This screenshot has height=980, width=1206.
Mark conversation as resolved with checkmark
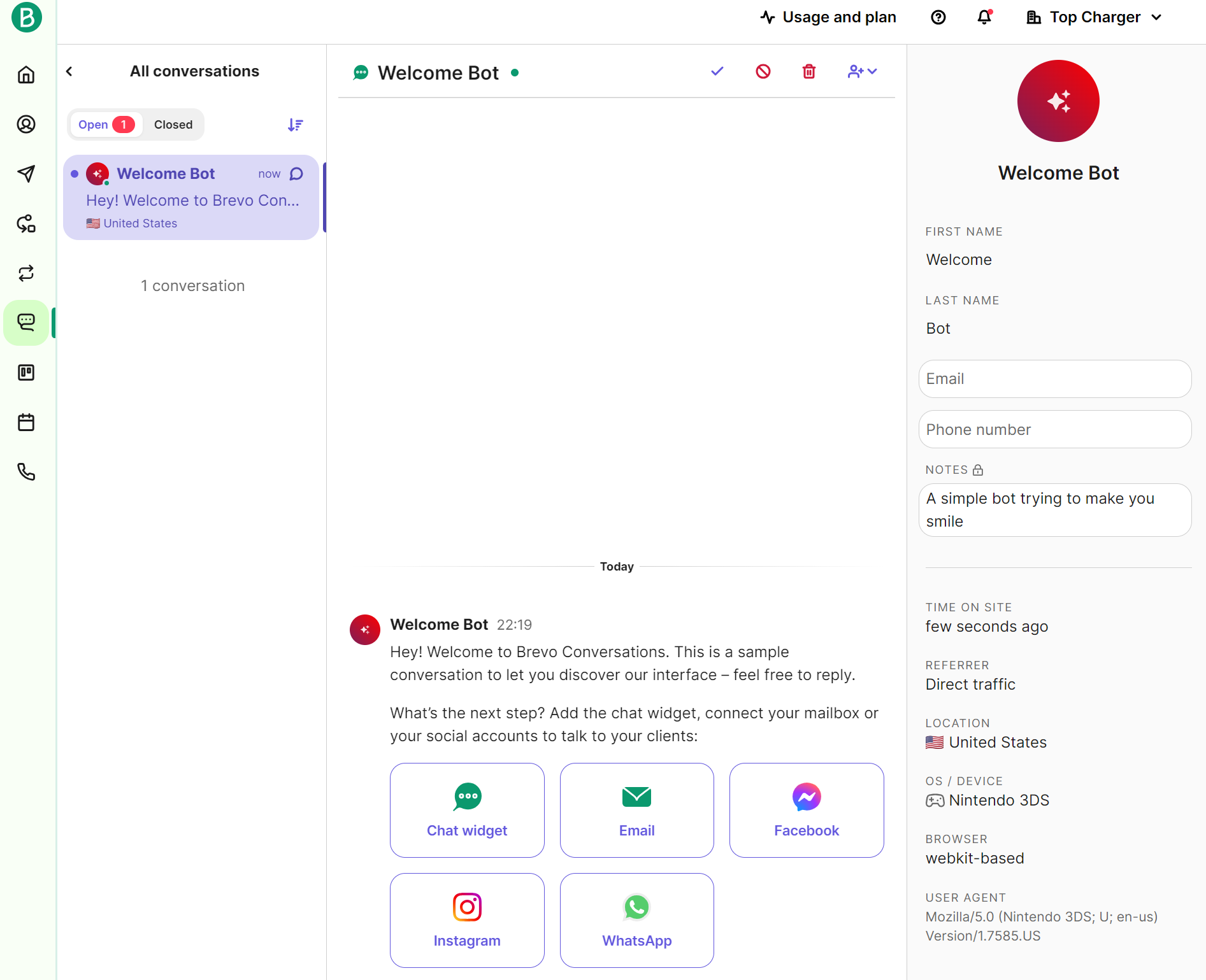point(717,71)
